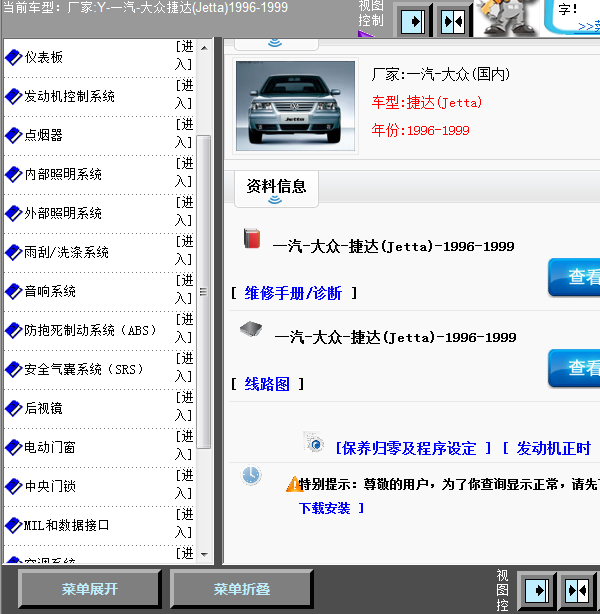Click 查看 button for 线路图
The width and height of the screenshot is (600, 614).
point(575,368)
